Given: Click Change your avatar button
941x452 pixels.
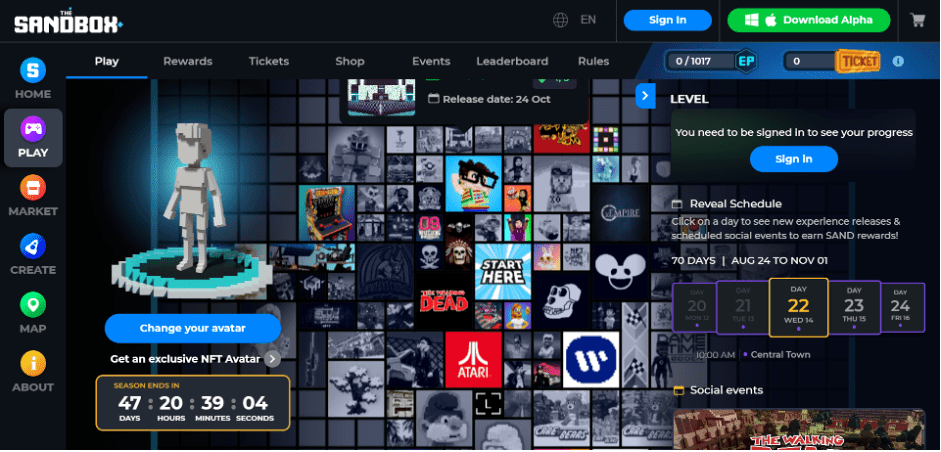Looking at the screenshot, I should pos(193,328).
